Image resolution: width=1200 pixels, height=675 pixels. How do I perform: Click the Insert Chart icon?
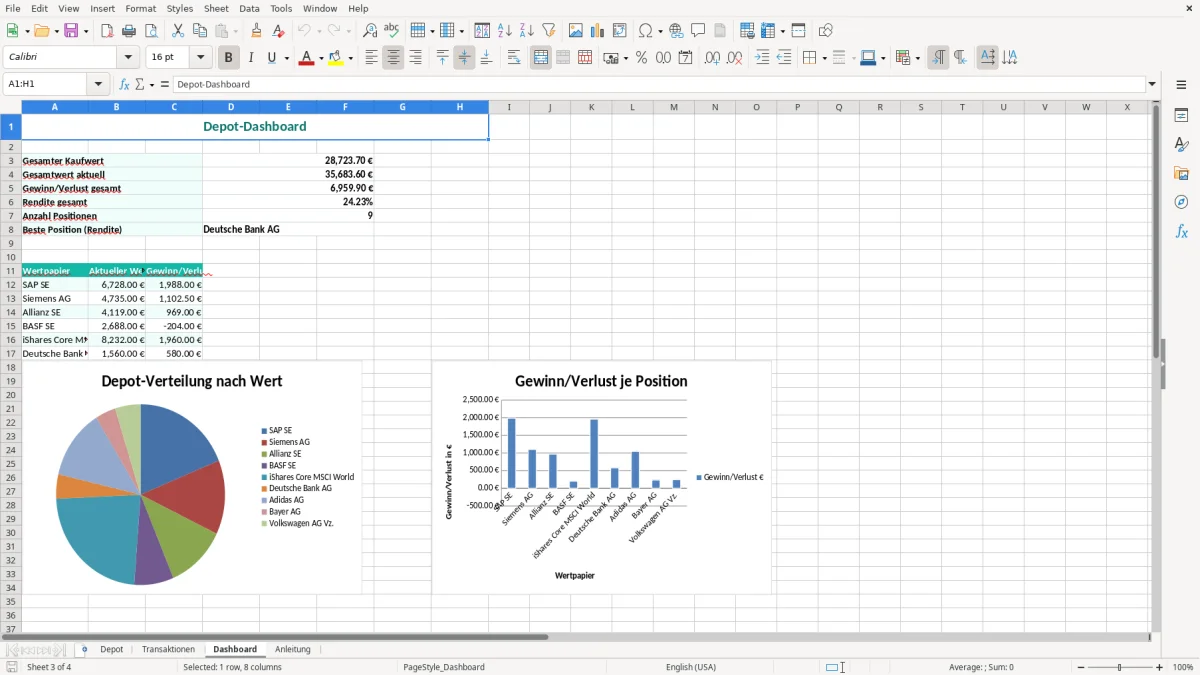click(598, 31)
